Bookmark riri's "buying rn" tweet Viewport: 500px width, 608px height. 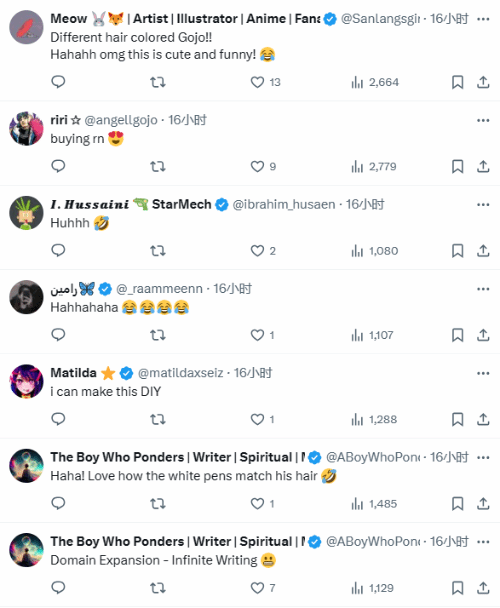click(457, 167)
